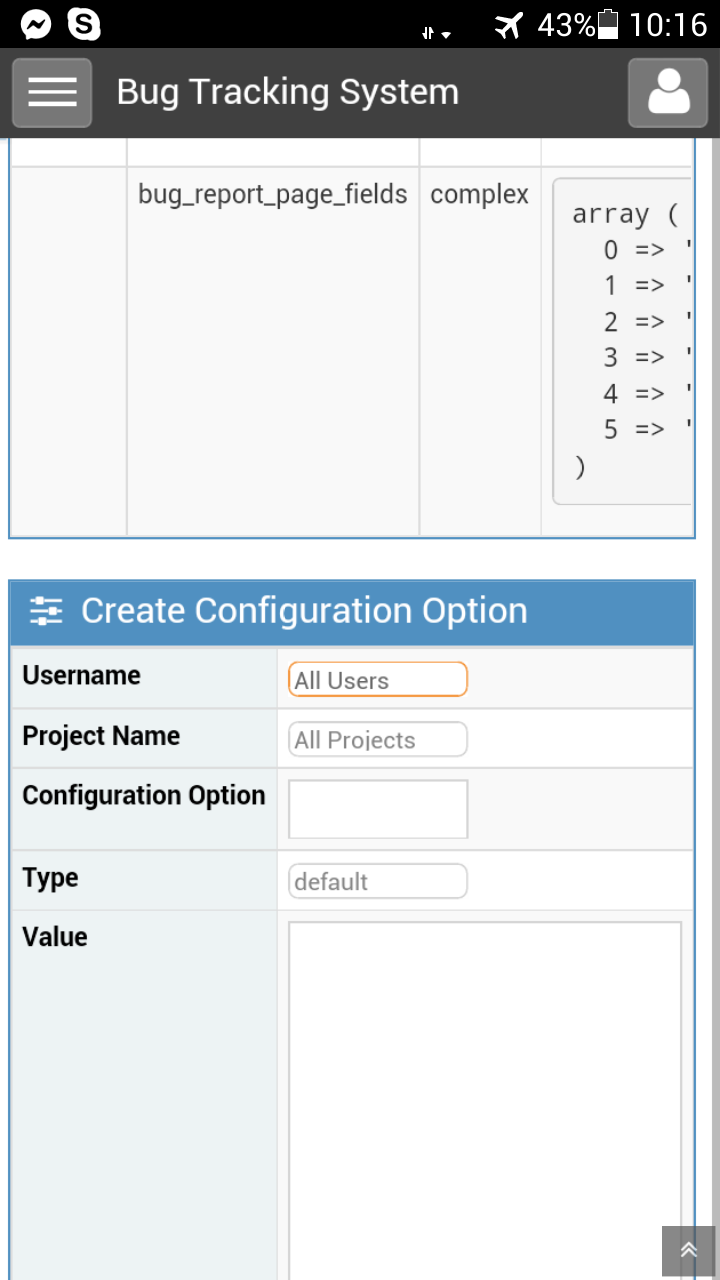Select the bug_report_page_fields table cell
Viewport: 720px width, 1280px height.
(272, 194)
